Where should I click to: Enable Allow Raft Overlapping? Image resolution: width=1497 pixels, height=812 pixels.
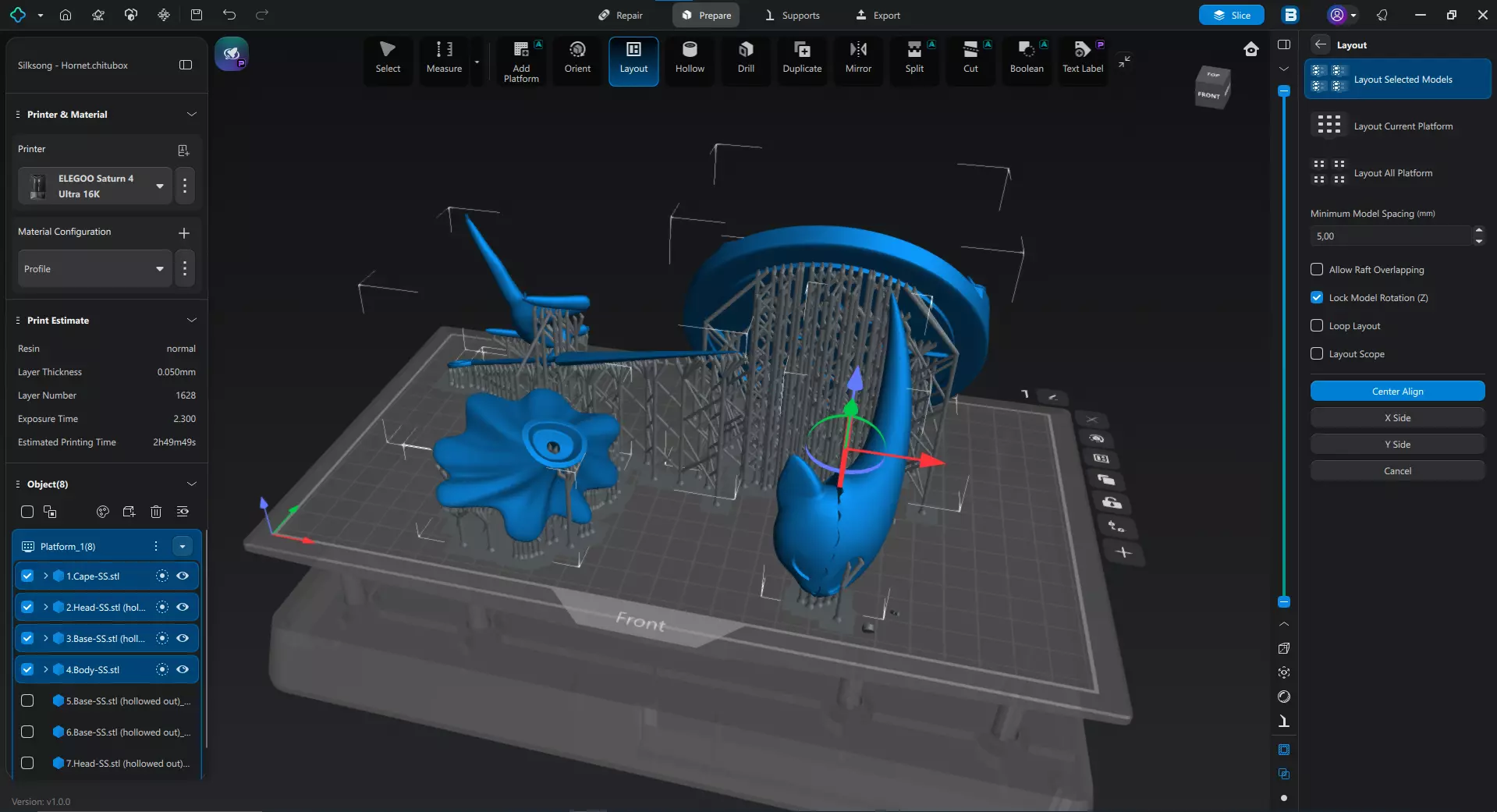pos(1317,269)
